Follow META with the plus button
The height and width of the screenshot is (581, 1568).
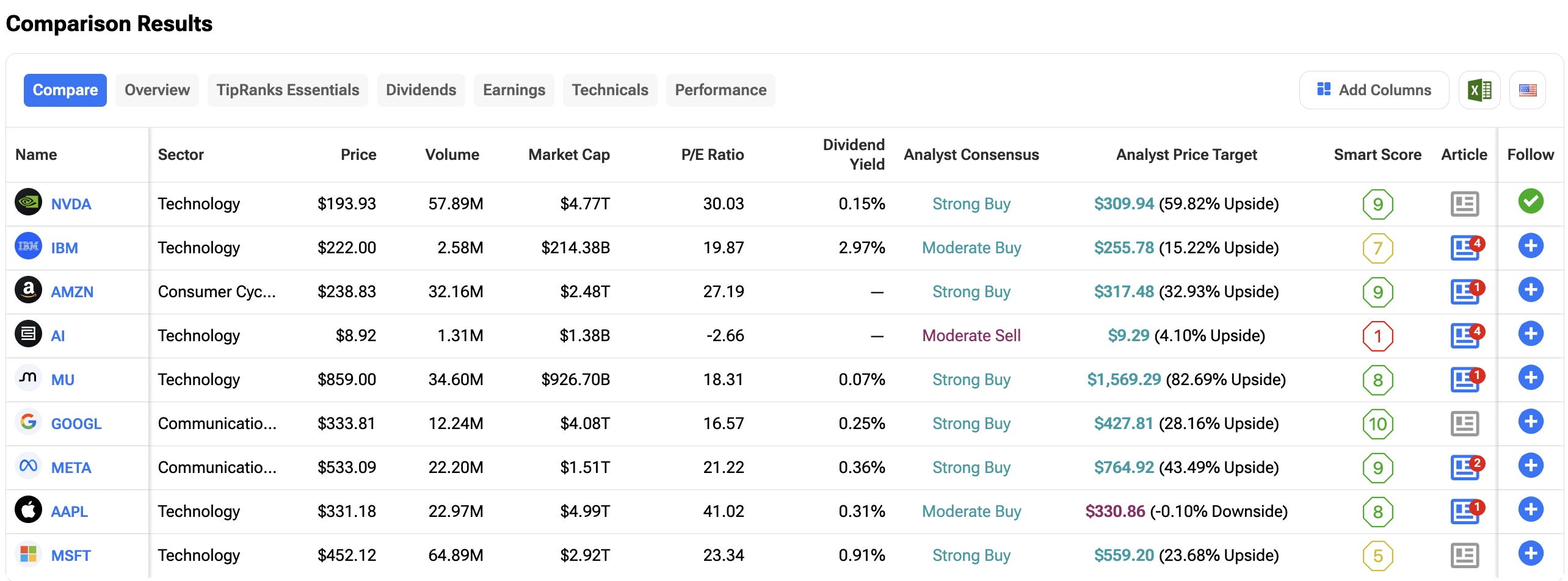click(x=1530, y=465)
